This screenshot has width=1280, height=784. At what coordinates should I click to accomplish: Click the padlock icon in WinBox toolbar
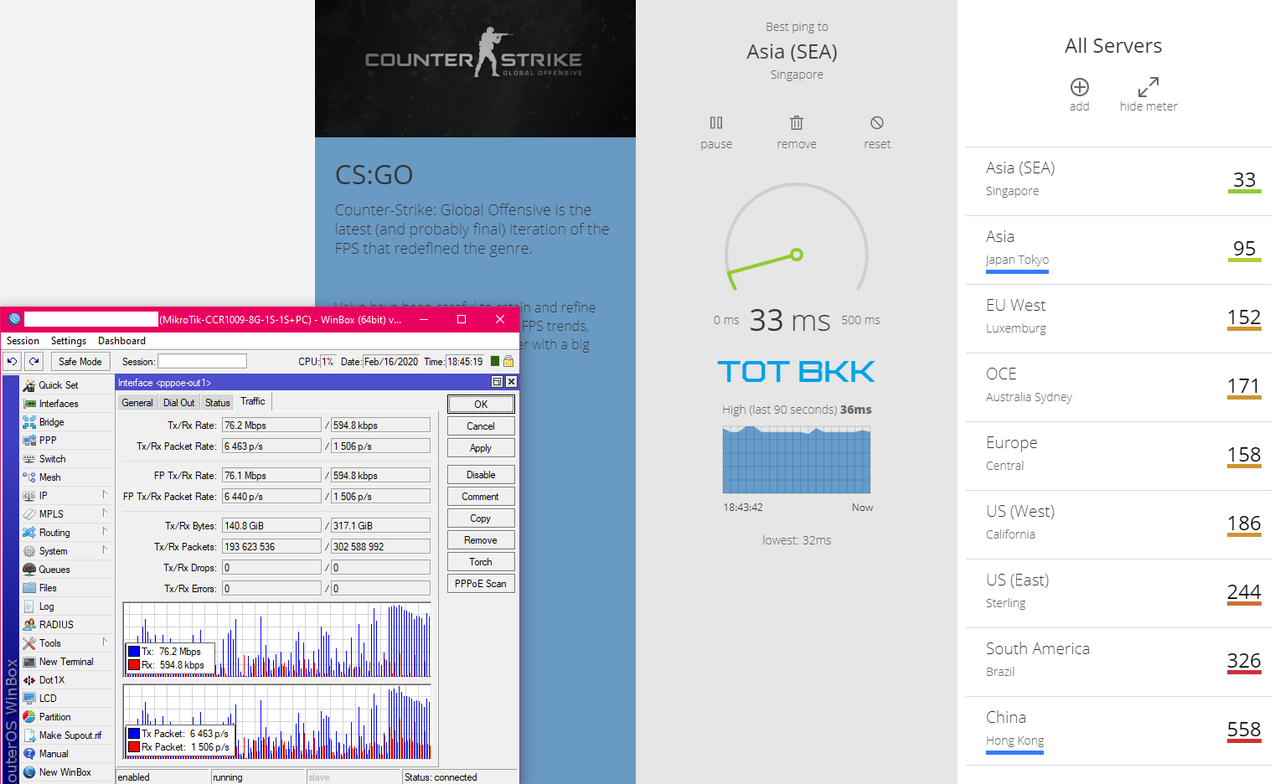click(x=508, y=361)
